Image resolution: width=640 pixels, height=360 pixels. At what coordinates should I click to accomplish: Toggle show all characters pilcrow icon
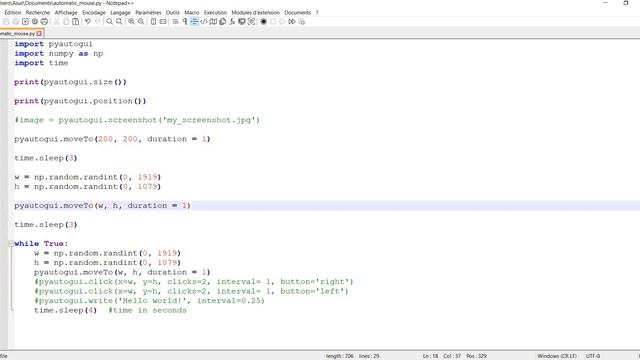click(185, 22)
